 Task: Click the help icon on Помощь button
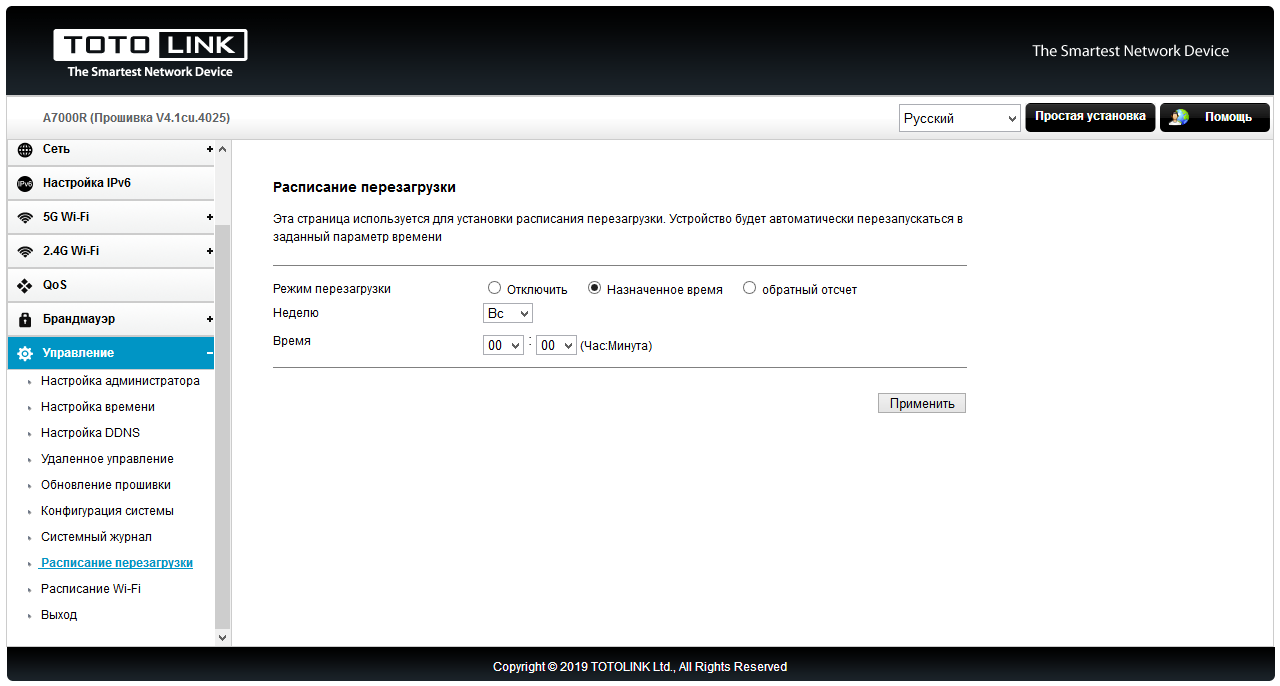[1179, 117]
